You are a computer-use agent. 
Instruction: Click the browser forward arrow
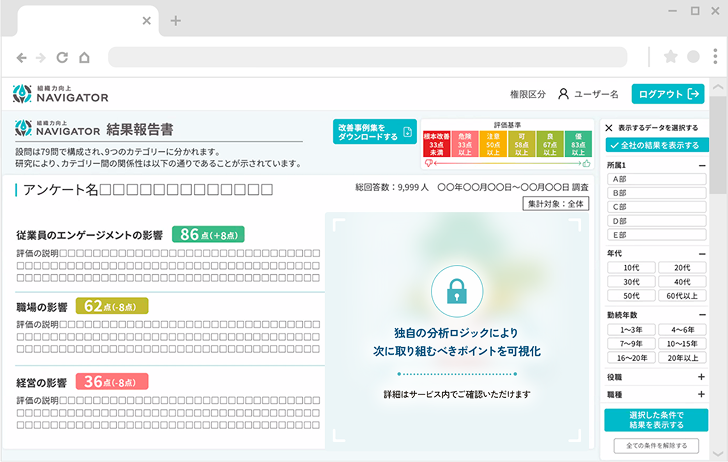pyautogui.click(x=41, y=58)
